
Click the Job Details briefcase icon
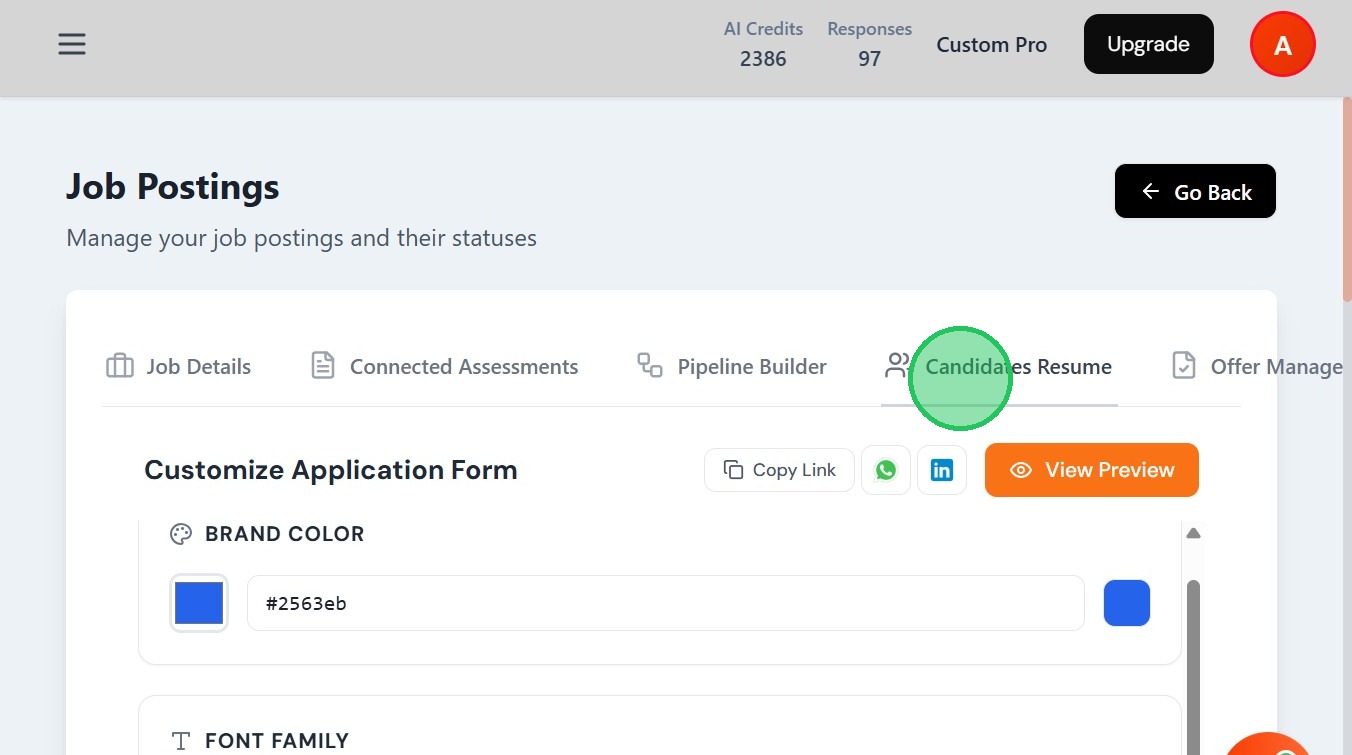point(120,366)
